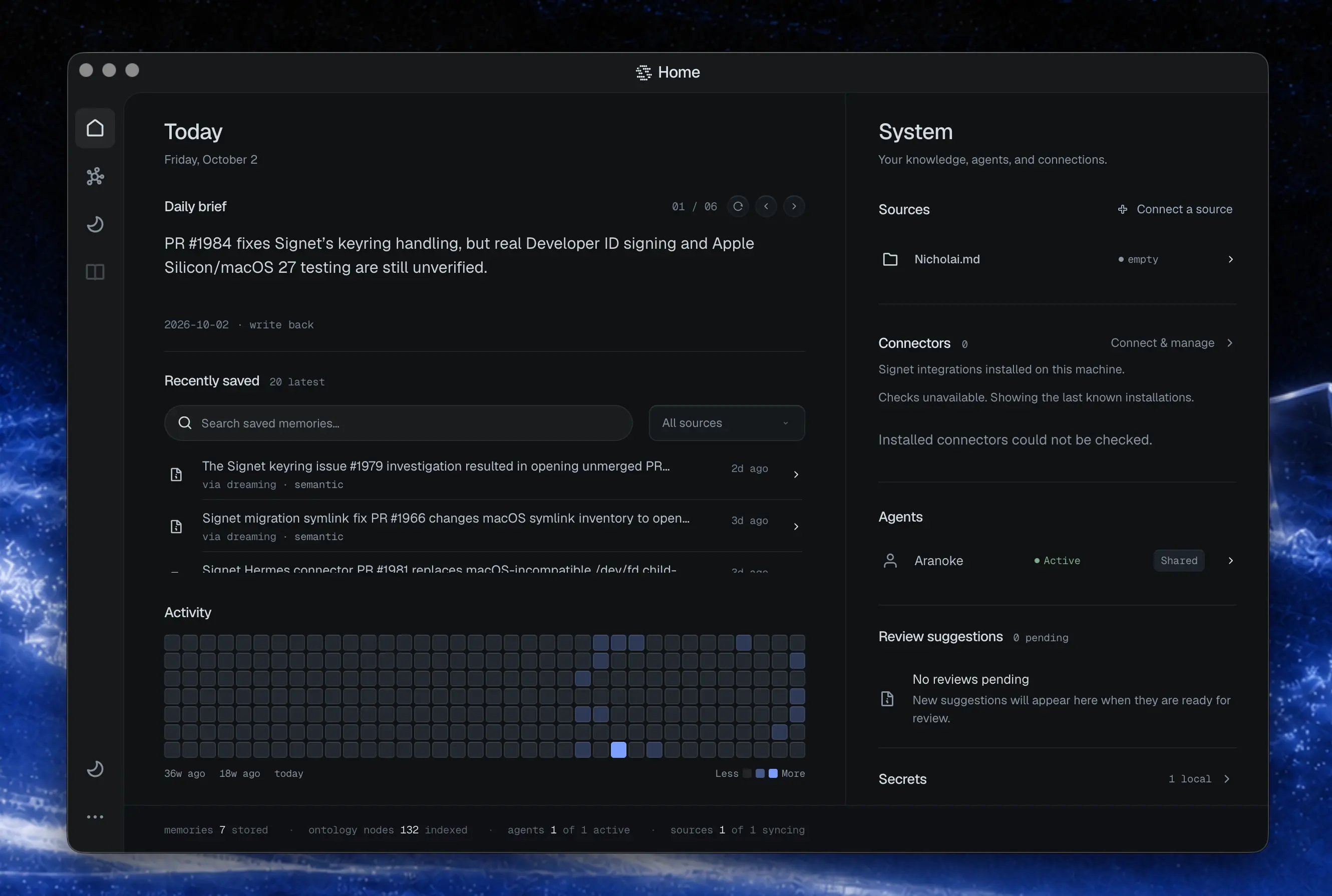Viewport: 1332px width, 896px height.
Task: Click the document icon for PR #1966 memory
Action: (176, 526)
